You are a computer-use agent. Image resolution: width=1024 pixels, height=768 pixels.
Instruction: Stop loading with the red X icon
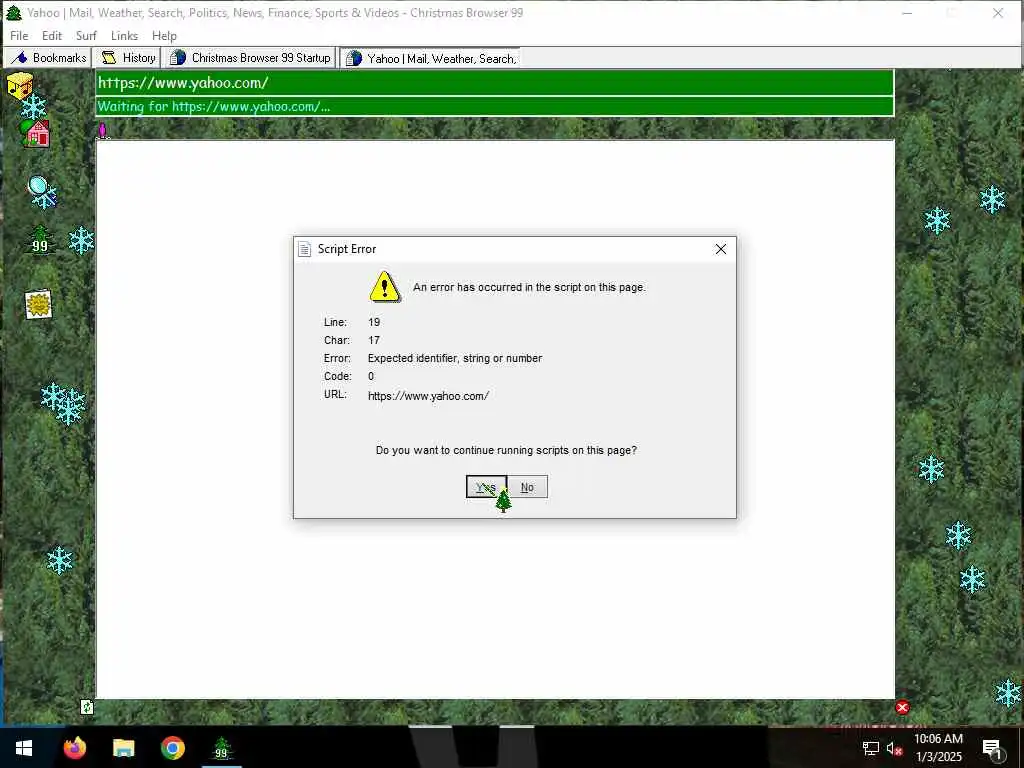[x=903, y=707]
